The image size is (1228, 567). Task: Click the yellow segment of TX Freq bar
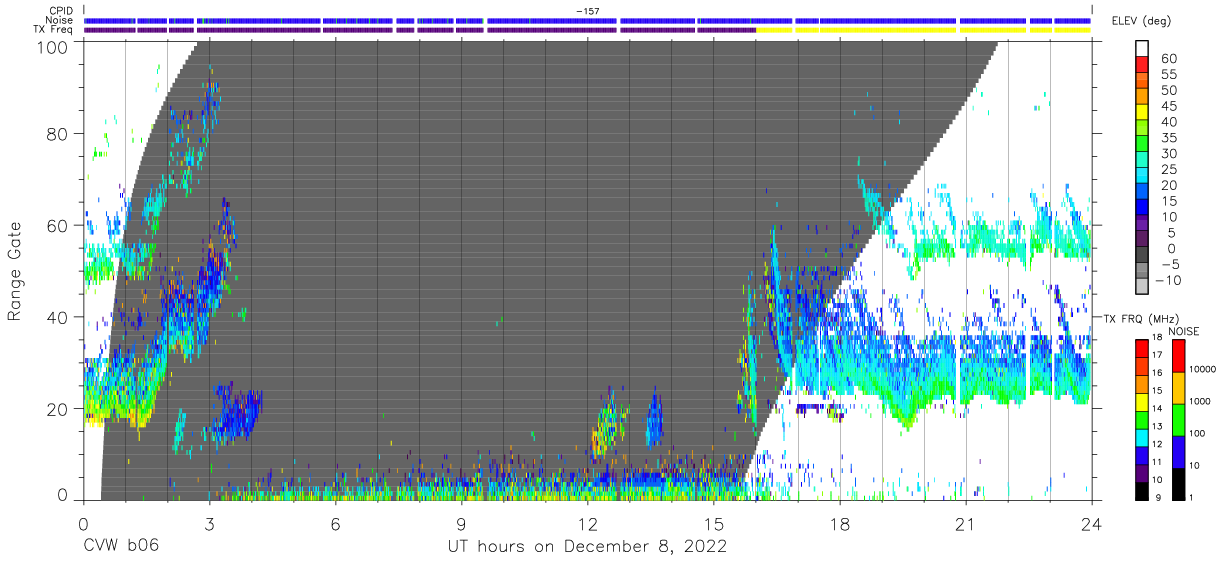click(x=924, y=30)
